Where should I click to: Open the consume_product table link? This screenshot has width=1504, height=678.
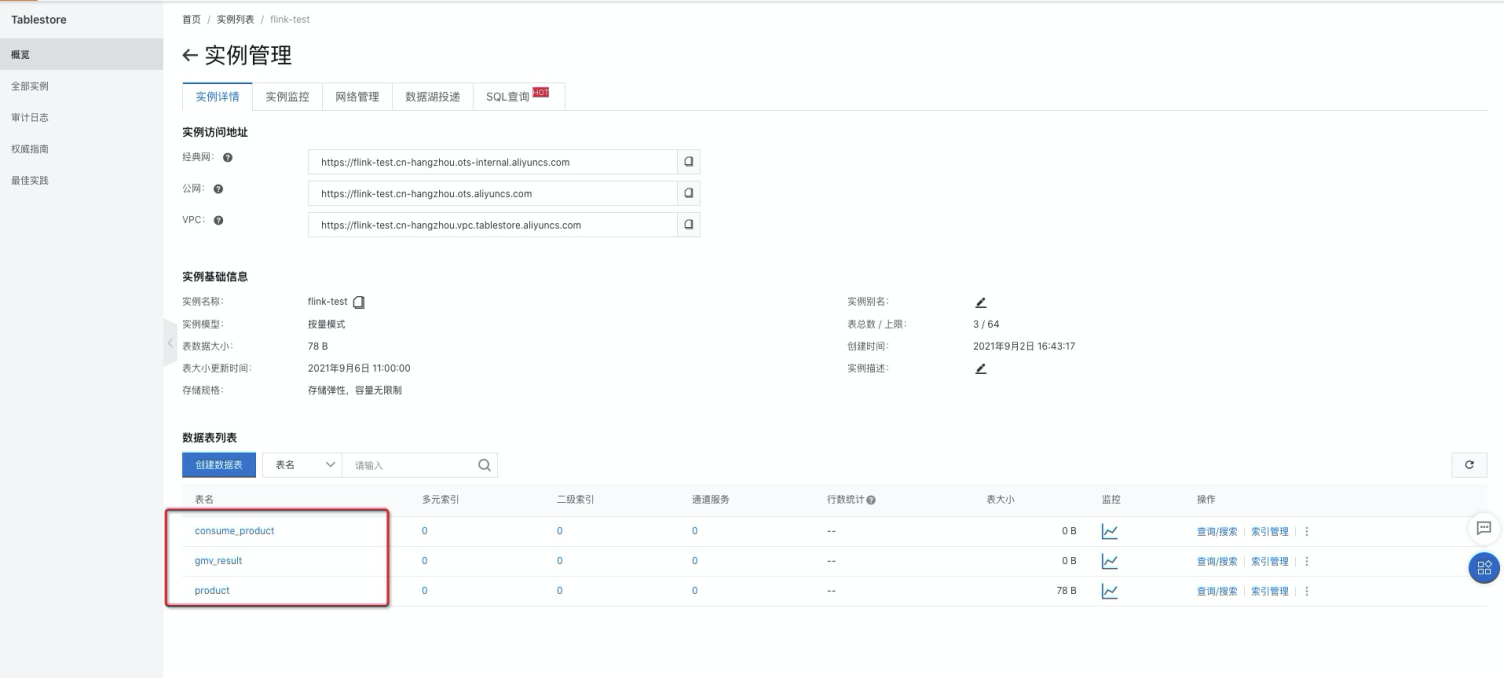tap(234, 531)
